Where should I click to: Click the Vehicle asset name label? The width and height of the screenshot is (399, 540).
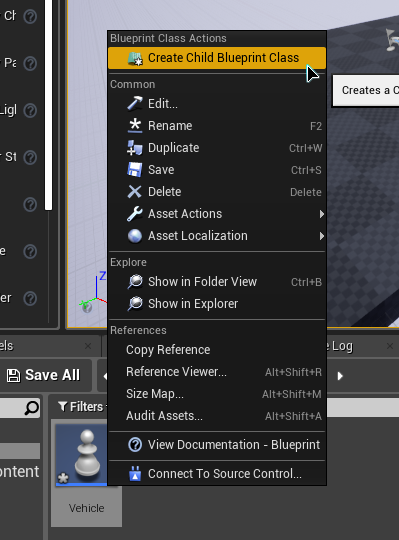86,508
